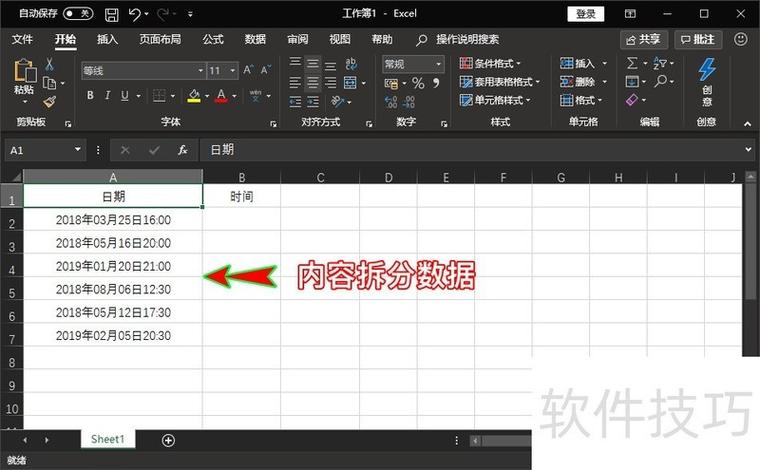Click the Orientation text angle icon
Image resolution: width=760 pixels, height=470 pixels.
tap(337, 102)
